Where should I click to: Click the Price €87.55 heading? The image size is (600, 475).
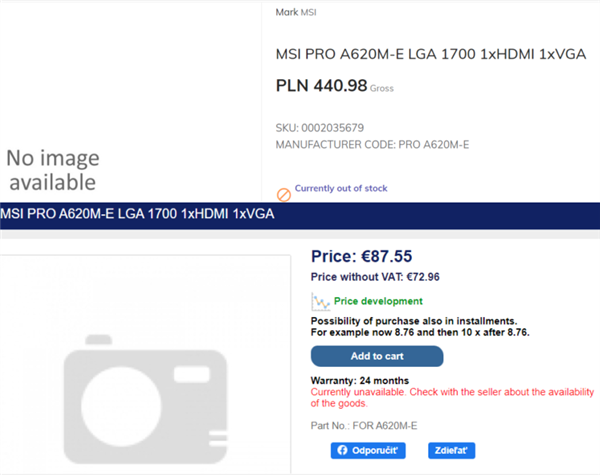click(x=362, y=256)
